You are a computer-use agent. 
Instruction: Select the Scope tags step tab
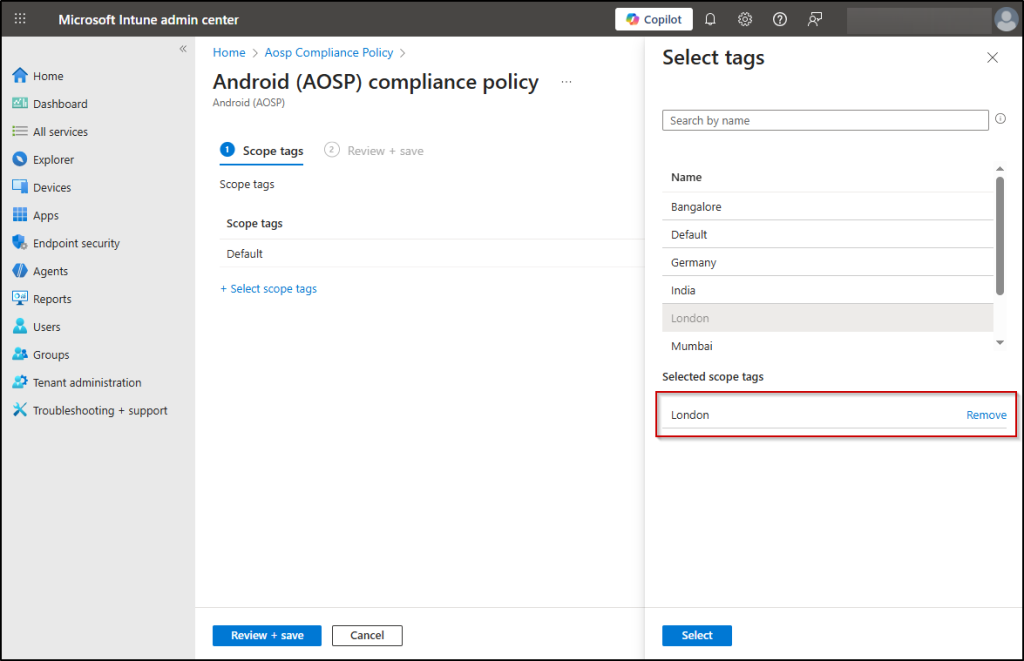point(272,151)
